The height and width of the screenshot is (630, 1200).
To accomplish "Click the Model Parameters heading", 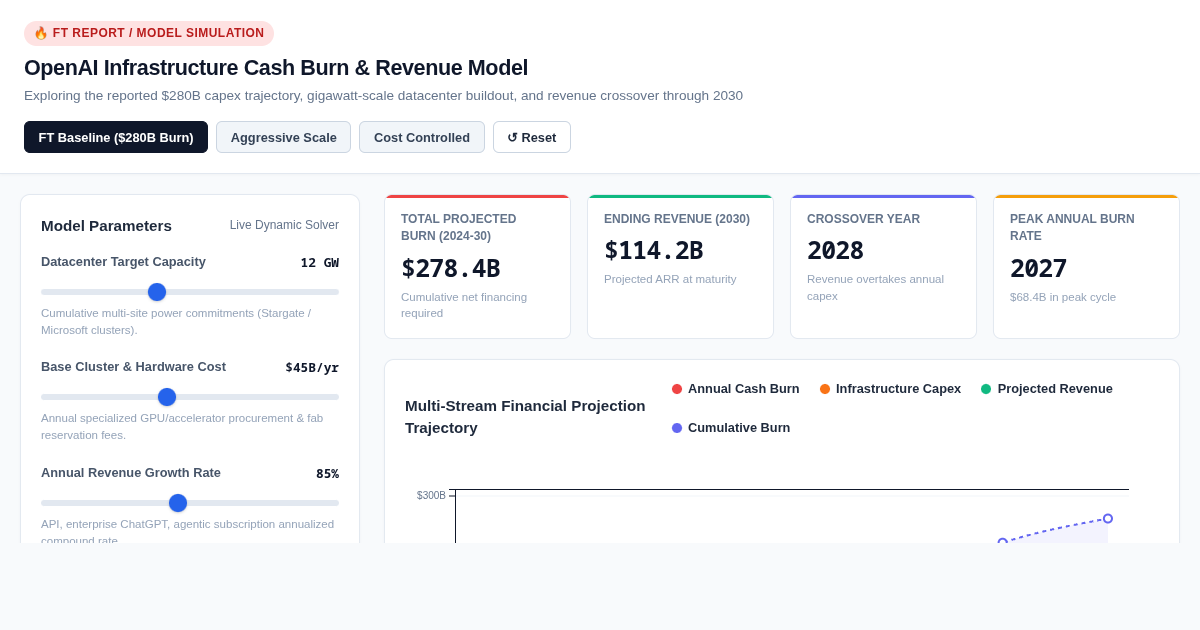I will [x=106, y=226].
